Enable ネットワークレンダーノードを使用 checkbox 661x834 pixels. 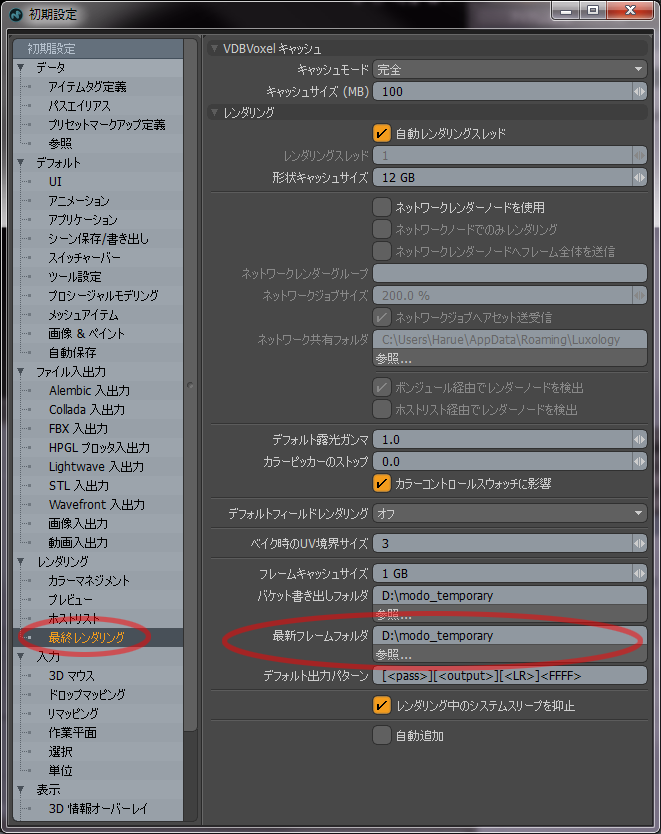[381, 207]
